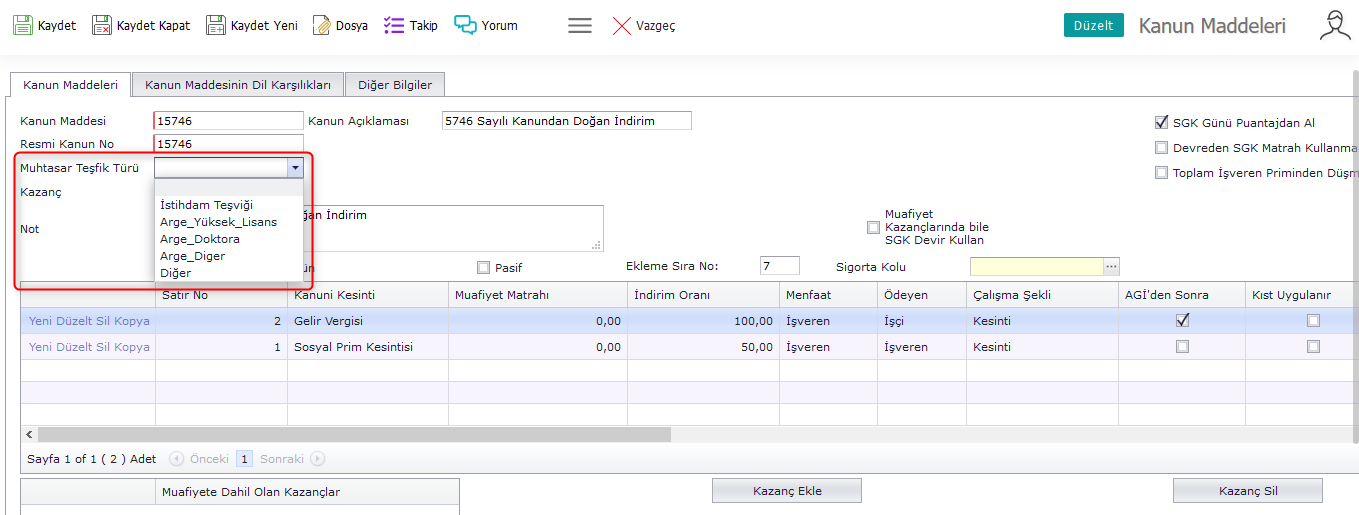Image resolution: width=1359 pixels, height=515 pixels.
Task: Click the Kaydet Kapat toolbar icon
Action: click(102, 25)
